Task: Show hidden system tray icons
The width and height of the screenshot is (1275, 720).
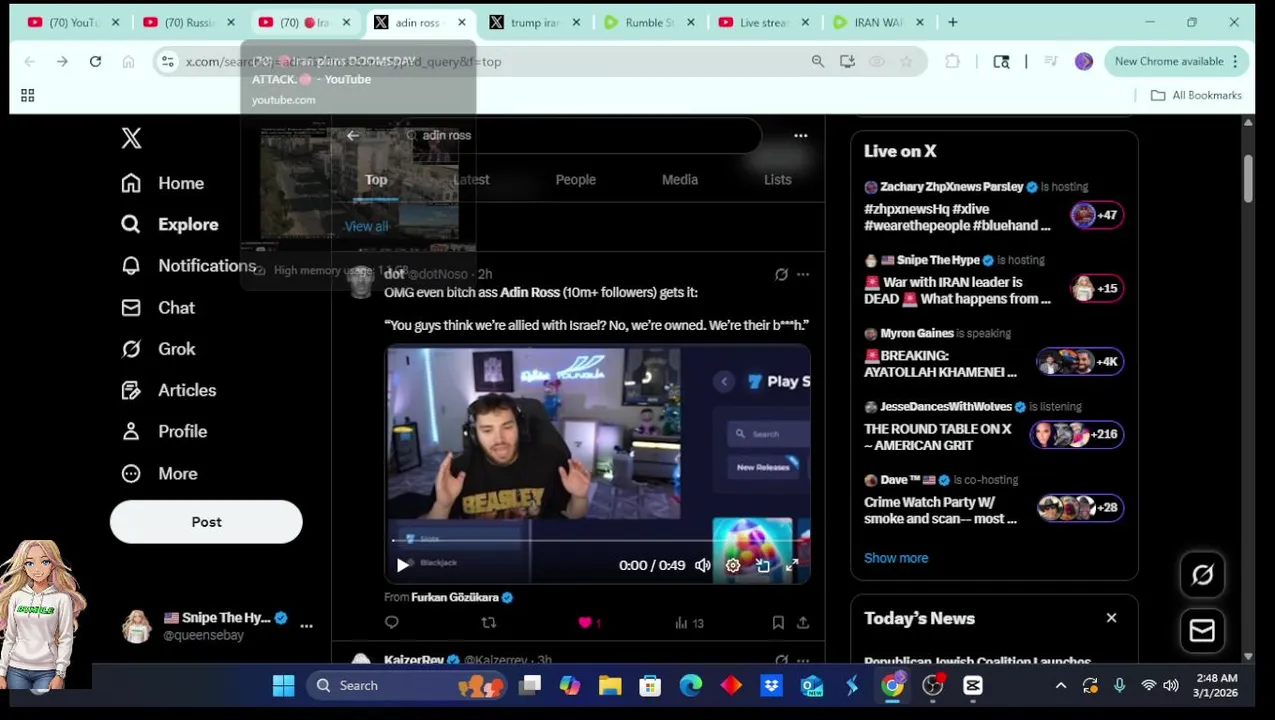Action: [1061, 685]
